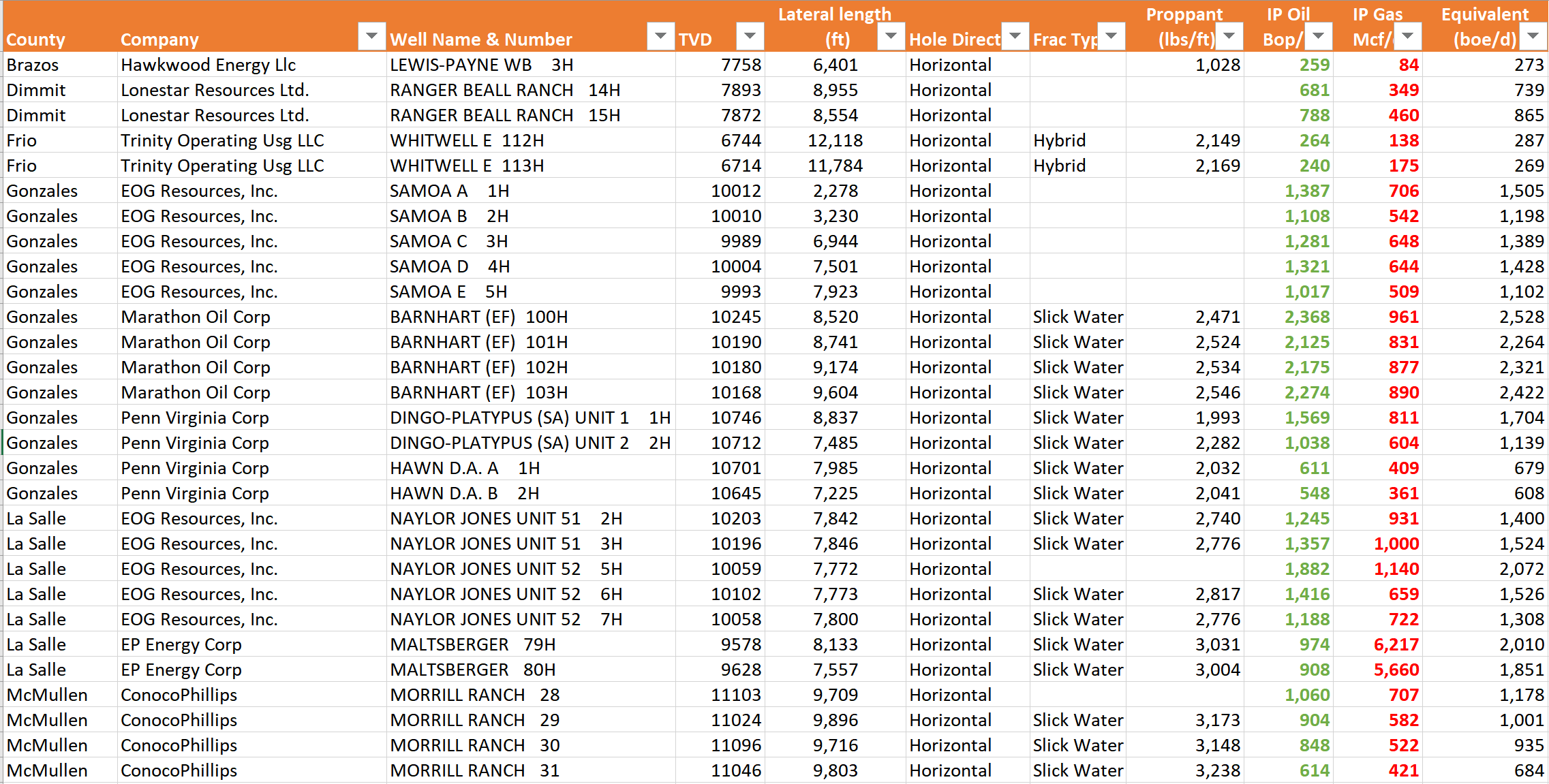Click Equivalent value 2,072
Image resolution: width=1549 pixels, height=784 pixels.
tap(1485, 569)
